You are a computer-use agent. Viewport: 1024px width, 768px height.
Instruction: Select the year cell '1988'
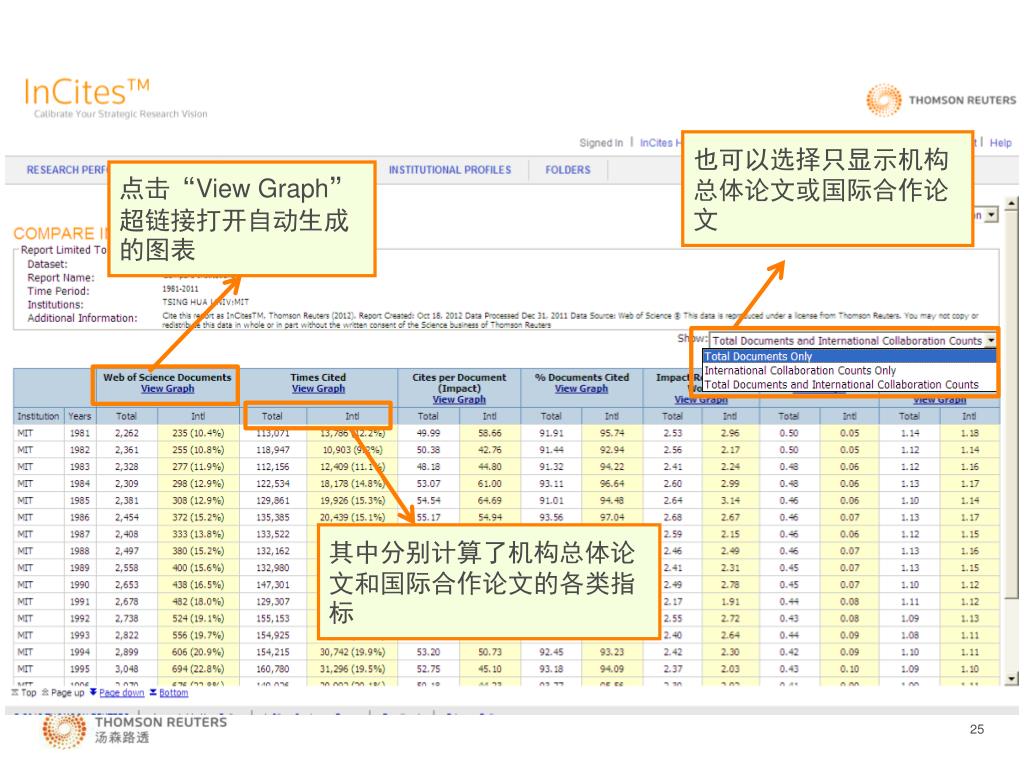click(80, 551)
